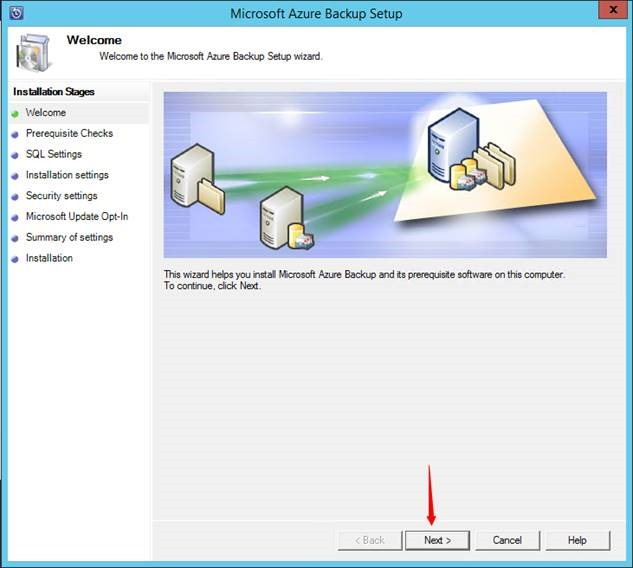Go to the Microsoft Update Opt-In stage
The image size is (633, 568).
[77, 216]
